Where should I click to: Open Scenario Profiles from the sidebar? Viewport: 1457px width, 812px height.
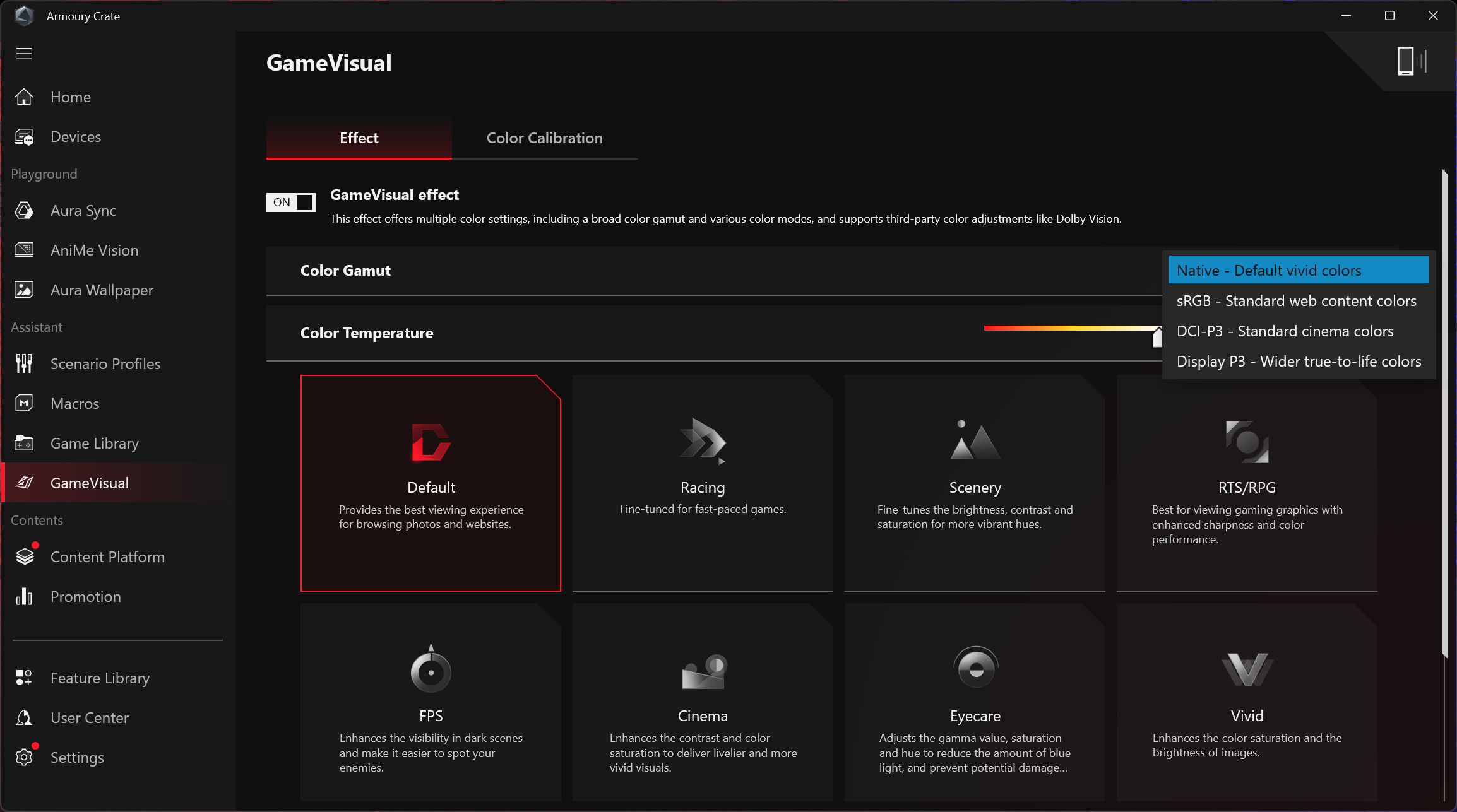pos(105,364)
